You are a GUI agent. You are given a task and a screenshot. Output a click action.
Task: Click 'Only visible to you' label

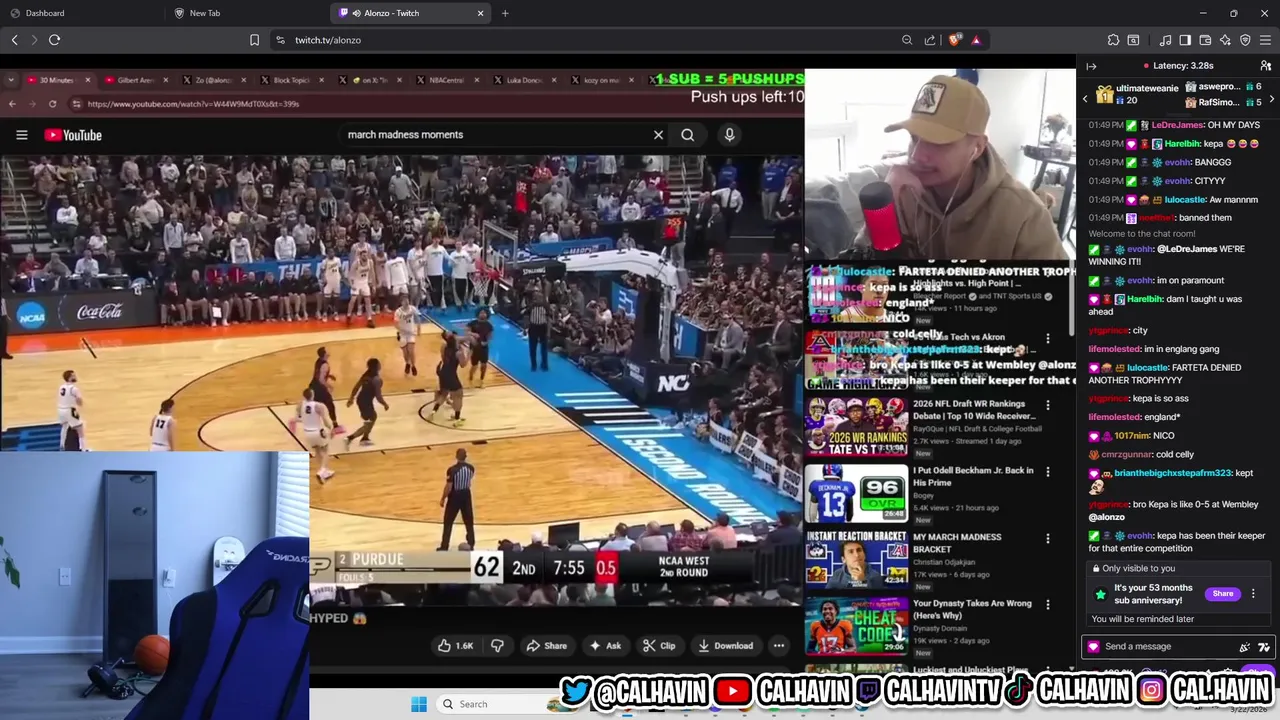pos(1140,568)
